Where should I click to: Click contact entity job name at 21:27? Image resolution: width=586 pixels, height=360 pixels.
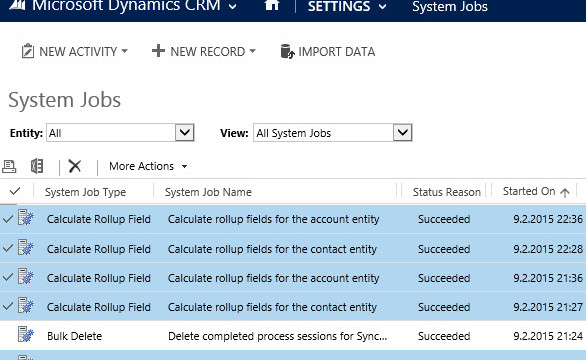click(272, 307)
